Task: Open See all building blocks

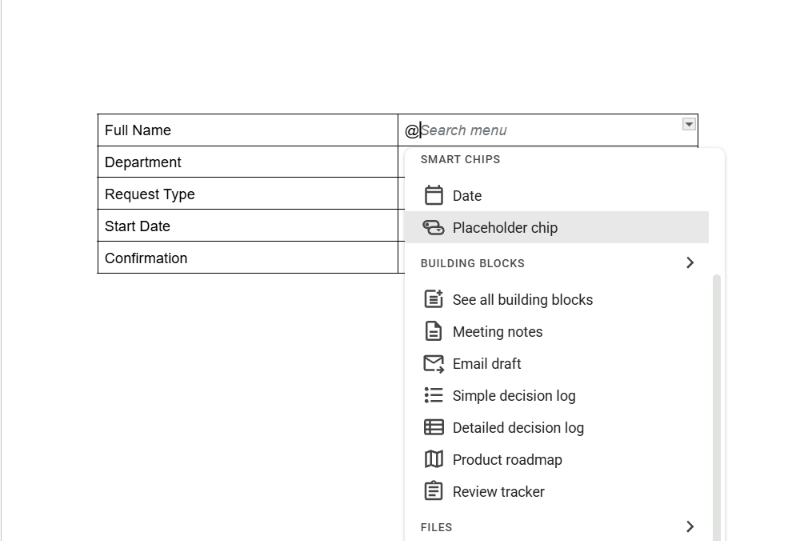Action: pyautogui.click(x=557, y=300)
